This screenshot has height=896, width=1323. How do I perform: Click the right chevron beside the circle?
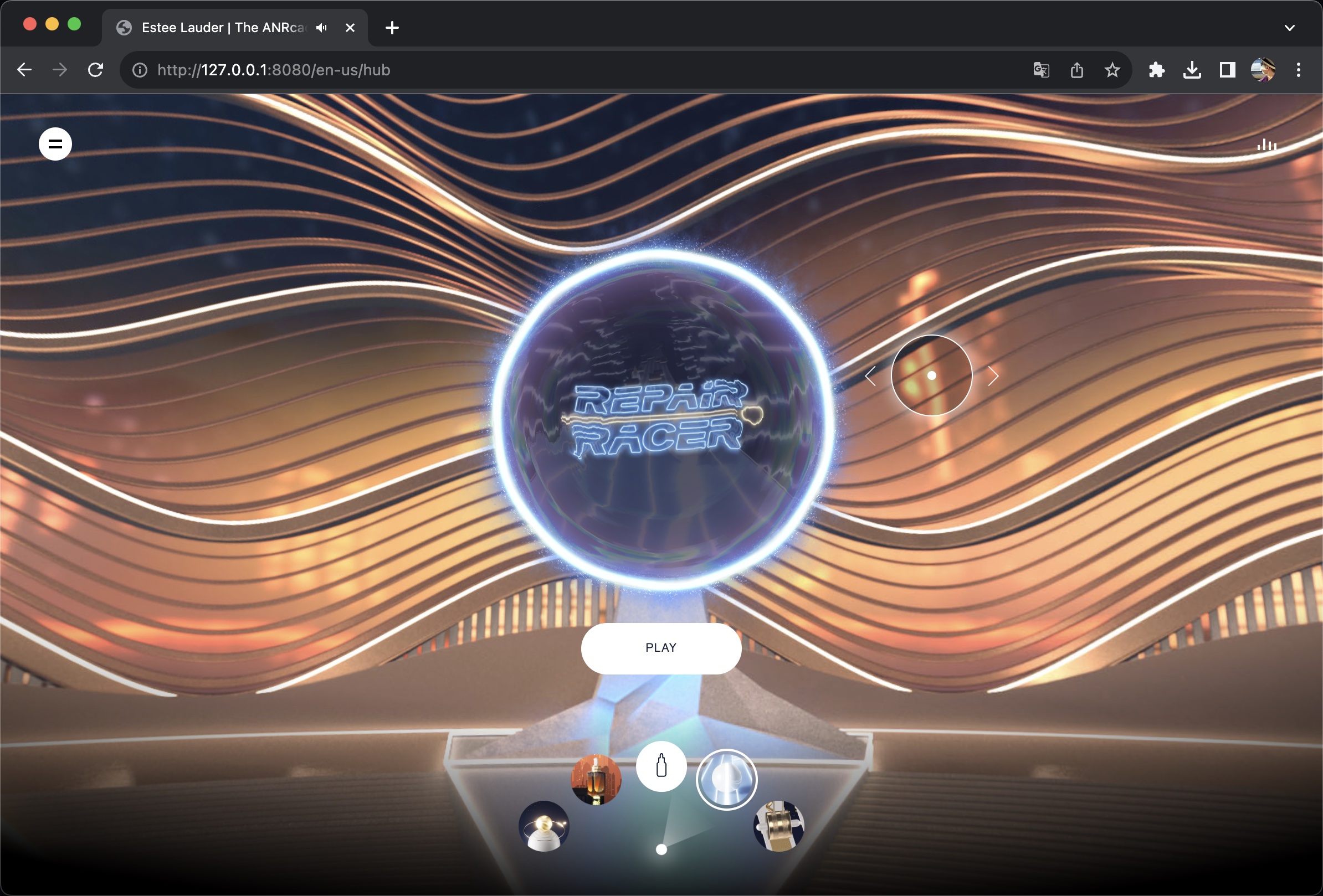(993, 376)
